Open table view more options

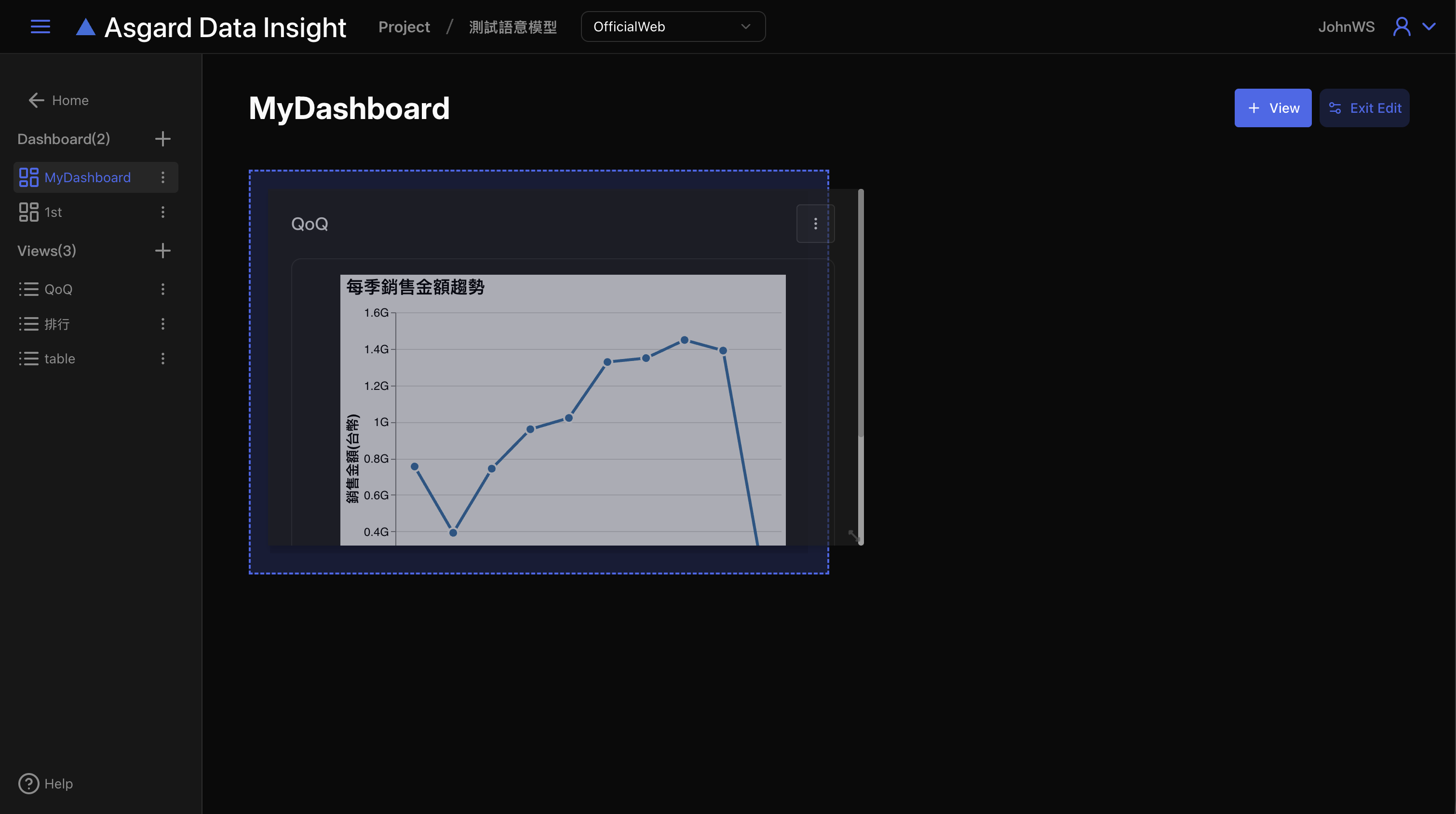(163, 359)
